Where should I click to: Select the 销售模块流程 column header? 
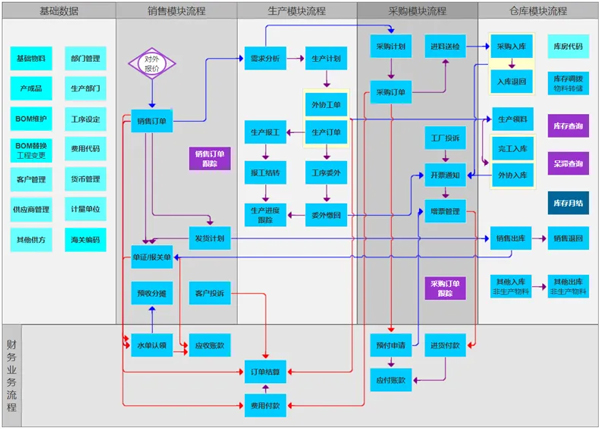point(176,11)
